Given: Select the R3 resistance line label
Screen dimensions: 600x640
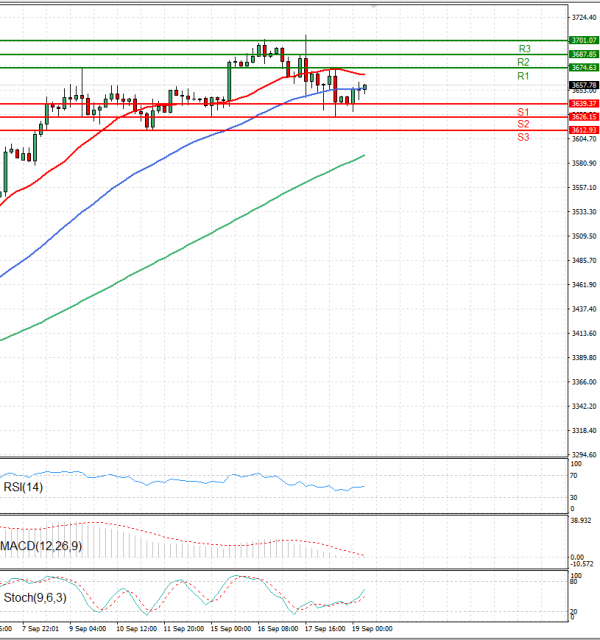Looking at the screenshot, I should 524,49.
